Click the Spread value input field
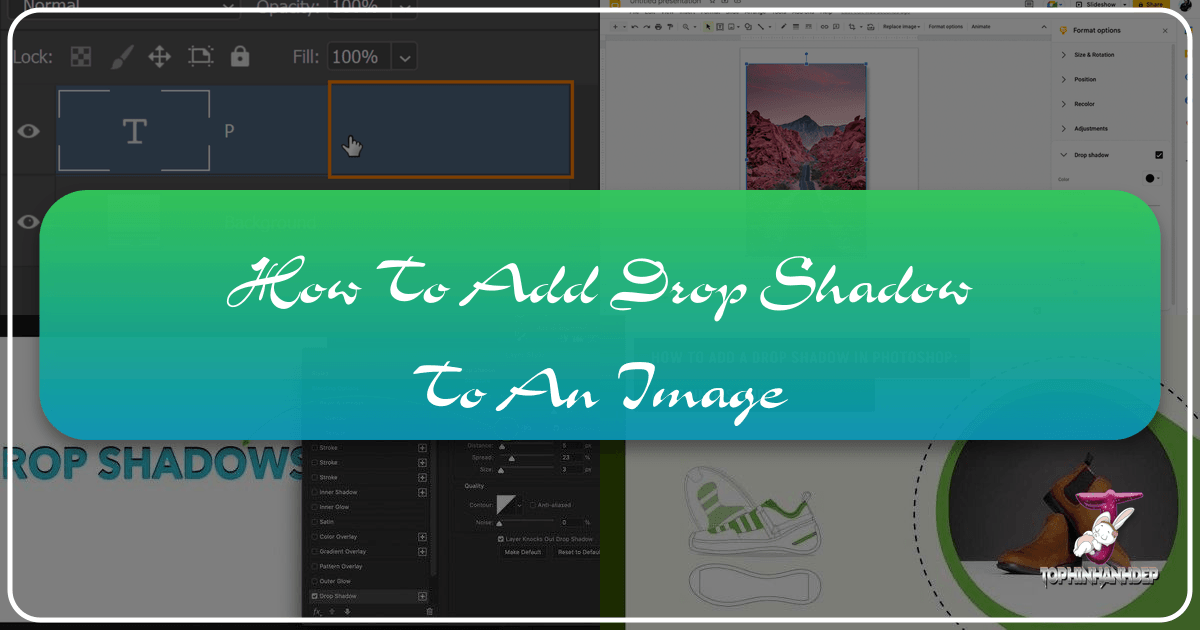Viewport: 1200px width, 630px height. point(569,458)
